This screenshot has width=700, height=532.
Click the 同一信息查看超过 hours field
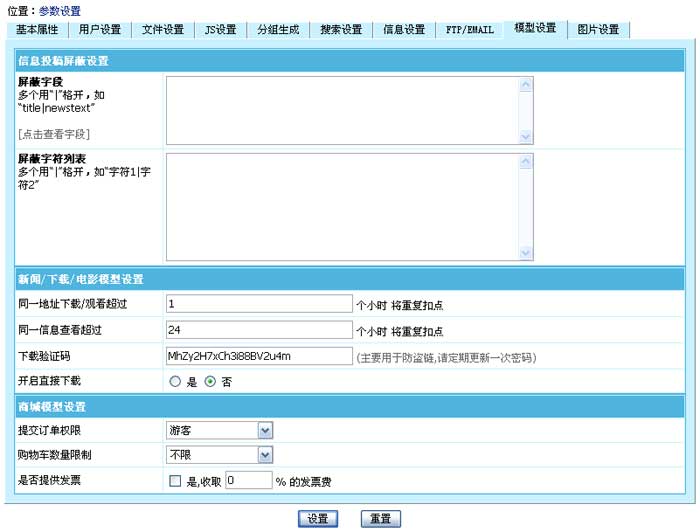tap(259, 329)
